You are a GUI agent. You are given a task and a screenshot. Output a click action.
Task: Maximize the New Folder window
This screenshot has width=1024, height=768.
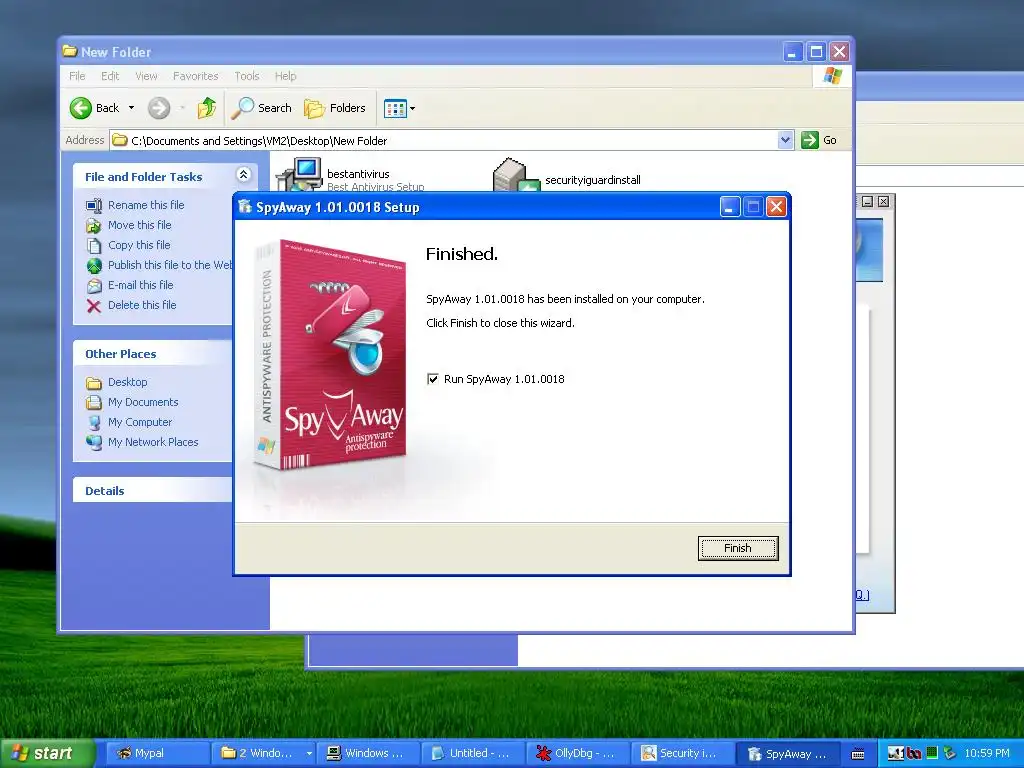click(x=816, y=52)
